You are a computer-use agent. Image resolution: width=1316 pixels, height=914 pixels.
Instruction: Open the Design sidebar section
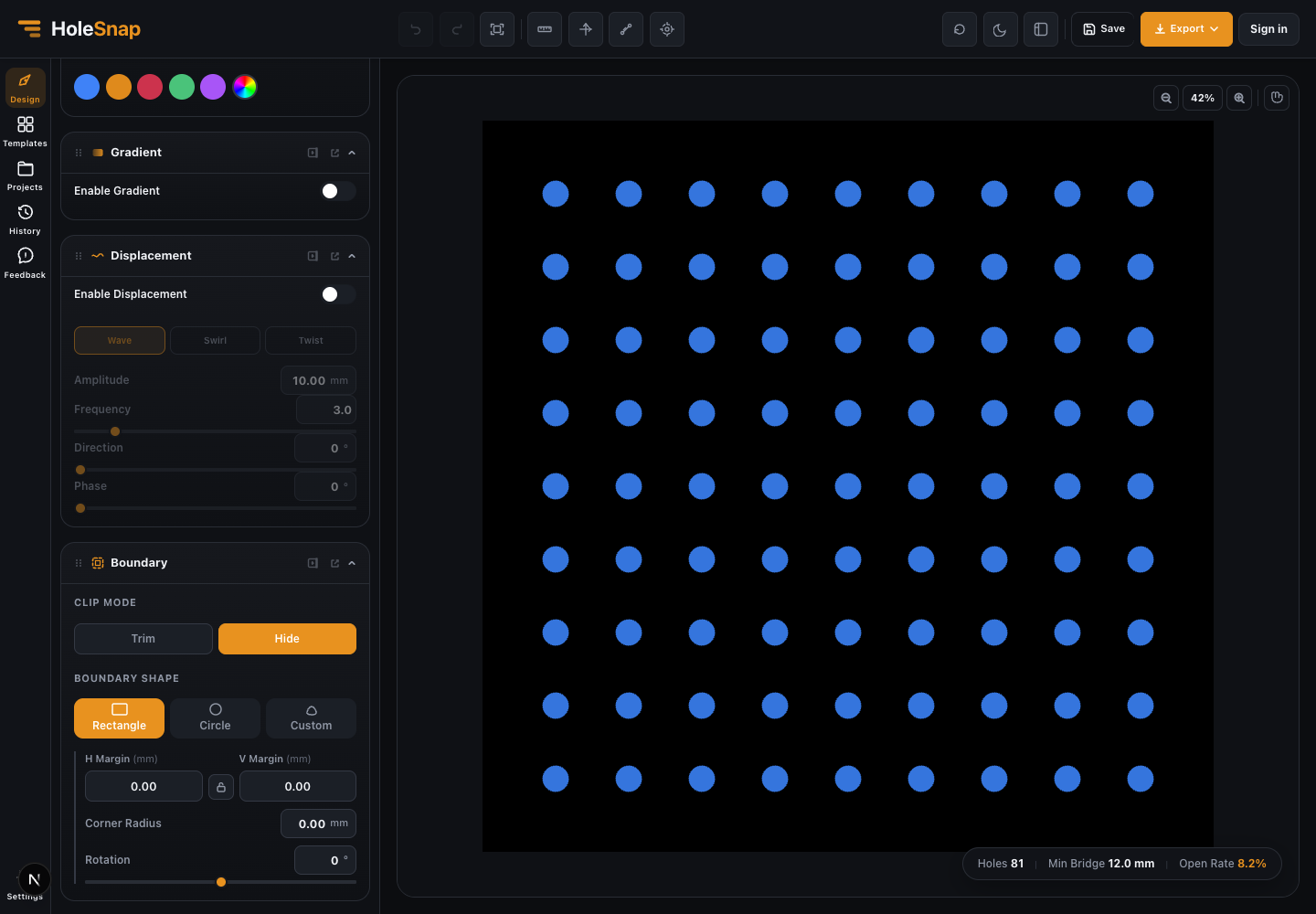[x=26, y=88]
